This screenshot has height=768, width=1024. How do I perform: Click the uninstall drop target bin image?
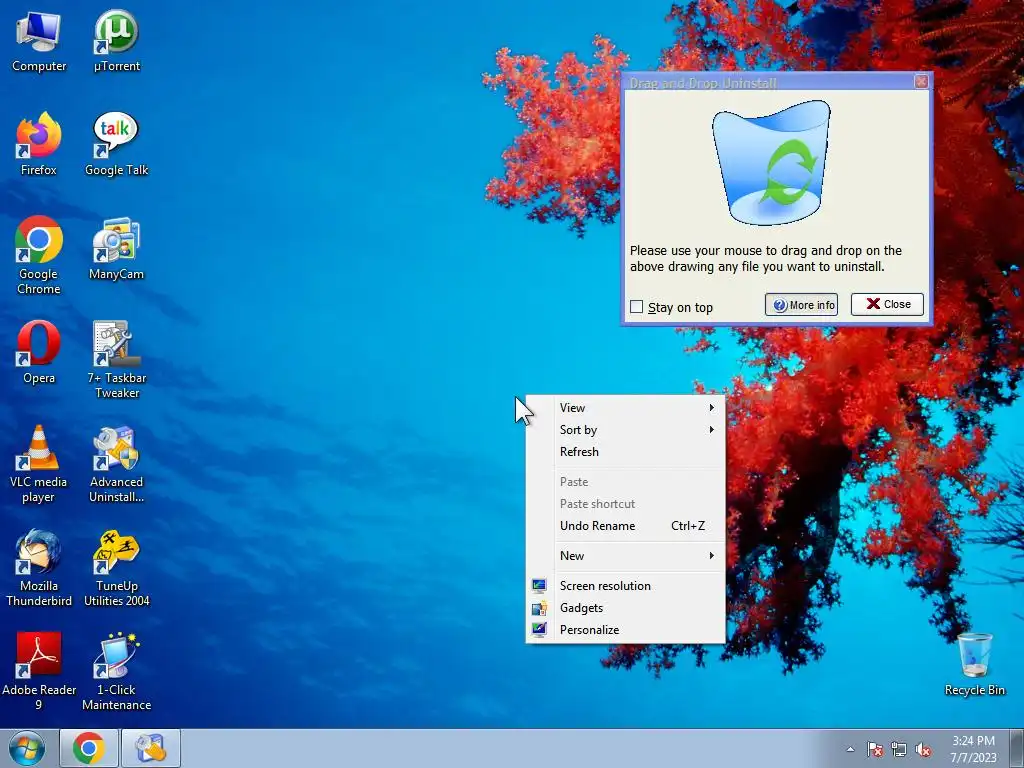coord(771,163)
